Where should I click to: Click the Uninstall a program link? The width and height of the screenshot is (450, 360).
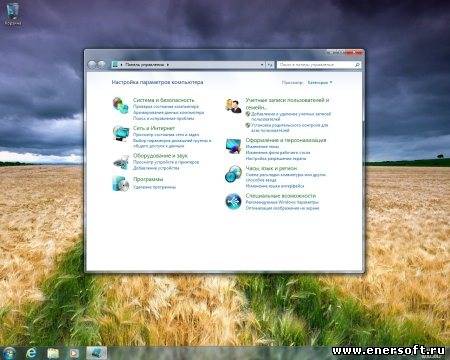(154, 187)
